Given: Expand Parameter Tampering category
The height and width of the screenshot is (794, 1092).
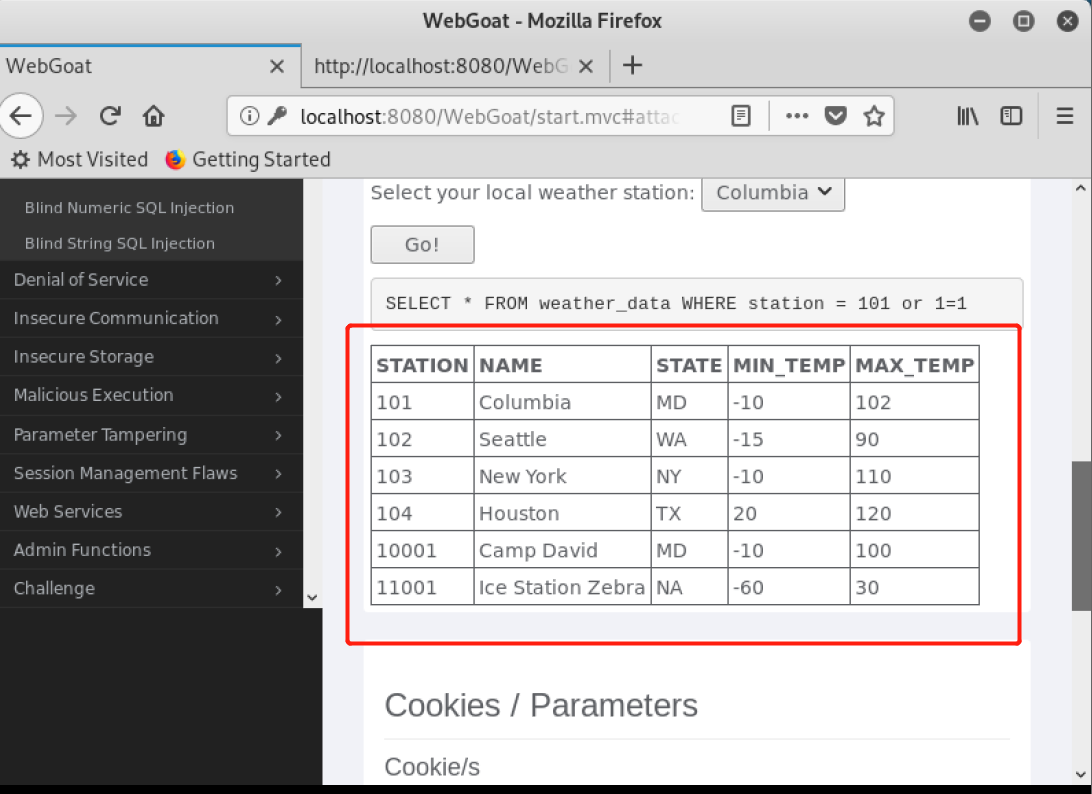Looking at the screenshot, I should point(152,435).
